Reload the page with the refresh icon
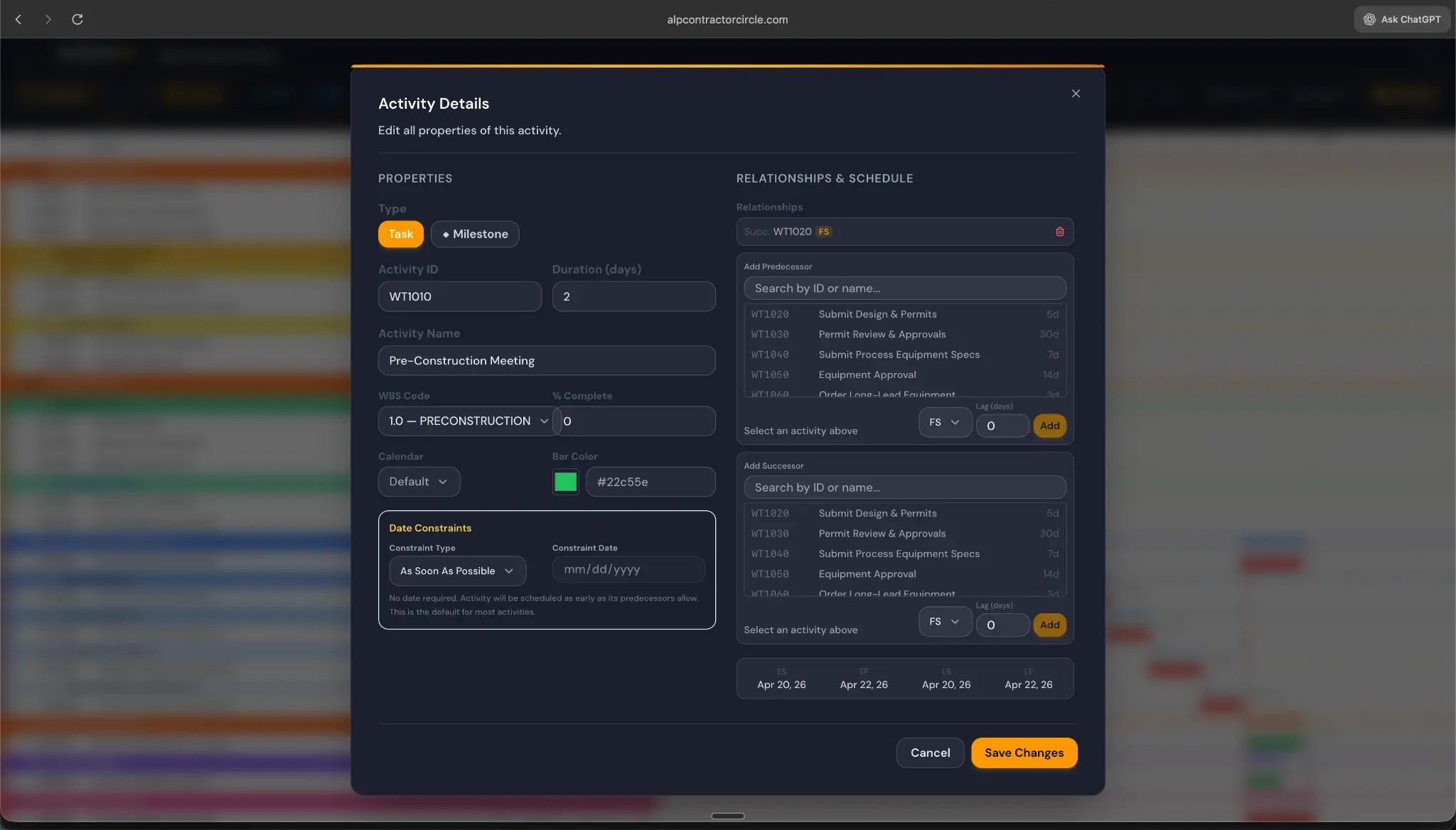The height and width of the screenshot is (830, 1456). [77, 19]
